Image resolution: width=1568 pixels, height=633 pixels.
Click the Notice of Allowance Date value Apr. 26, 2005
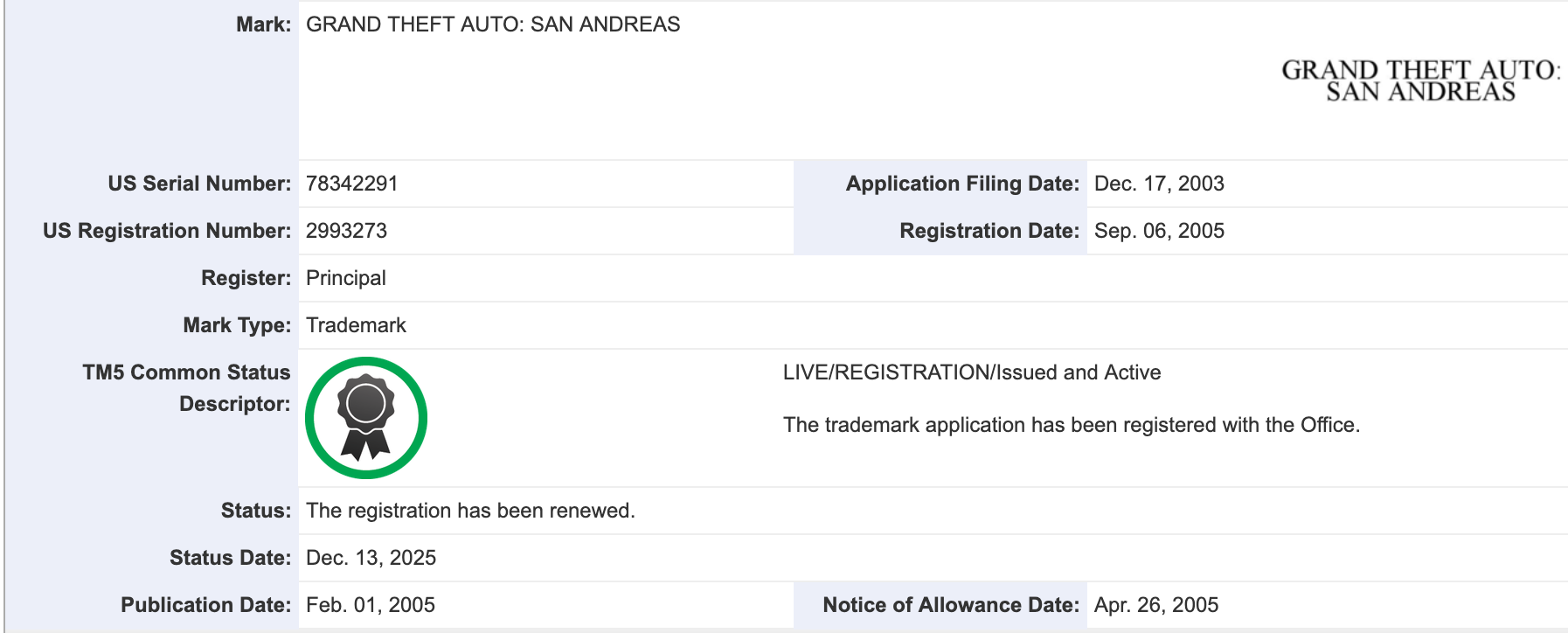click(x=1156, y=605)
